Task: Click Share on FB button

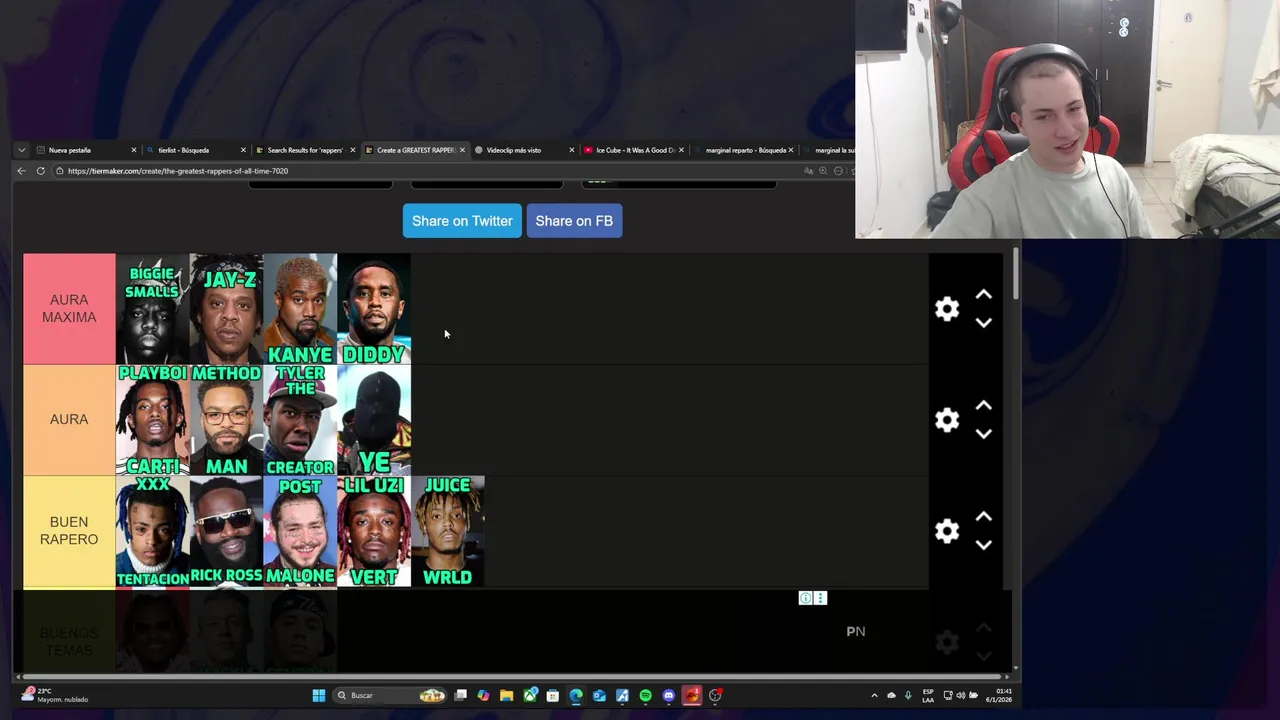Action: click(574, 221)
